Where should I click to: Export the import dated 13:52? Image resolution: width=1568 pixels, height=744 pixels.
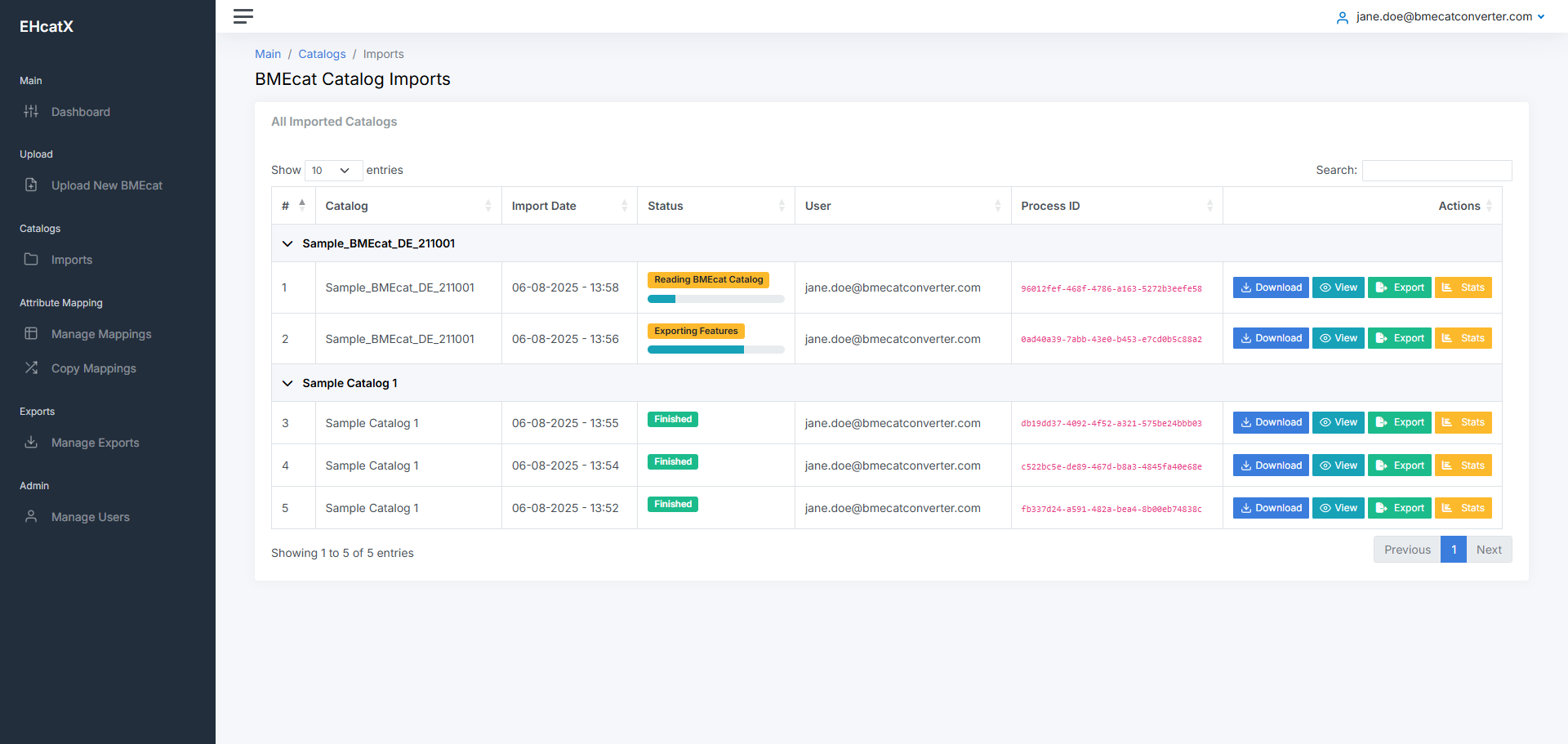click(x=1400, y=508)
